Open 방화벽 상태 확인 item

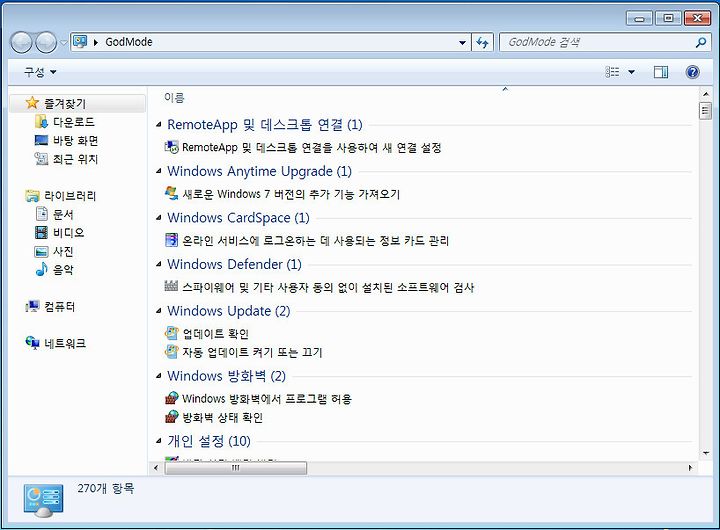[x=223, y=417]
